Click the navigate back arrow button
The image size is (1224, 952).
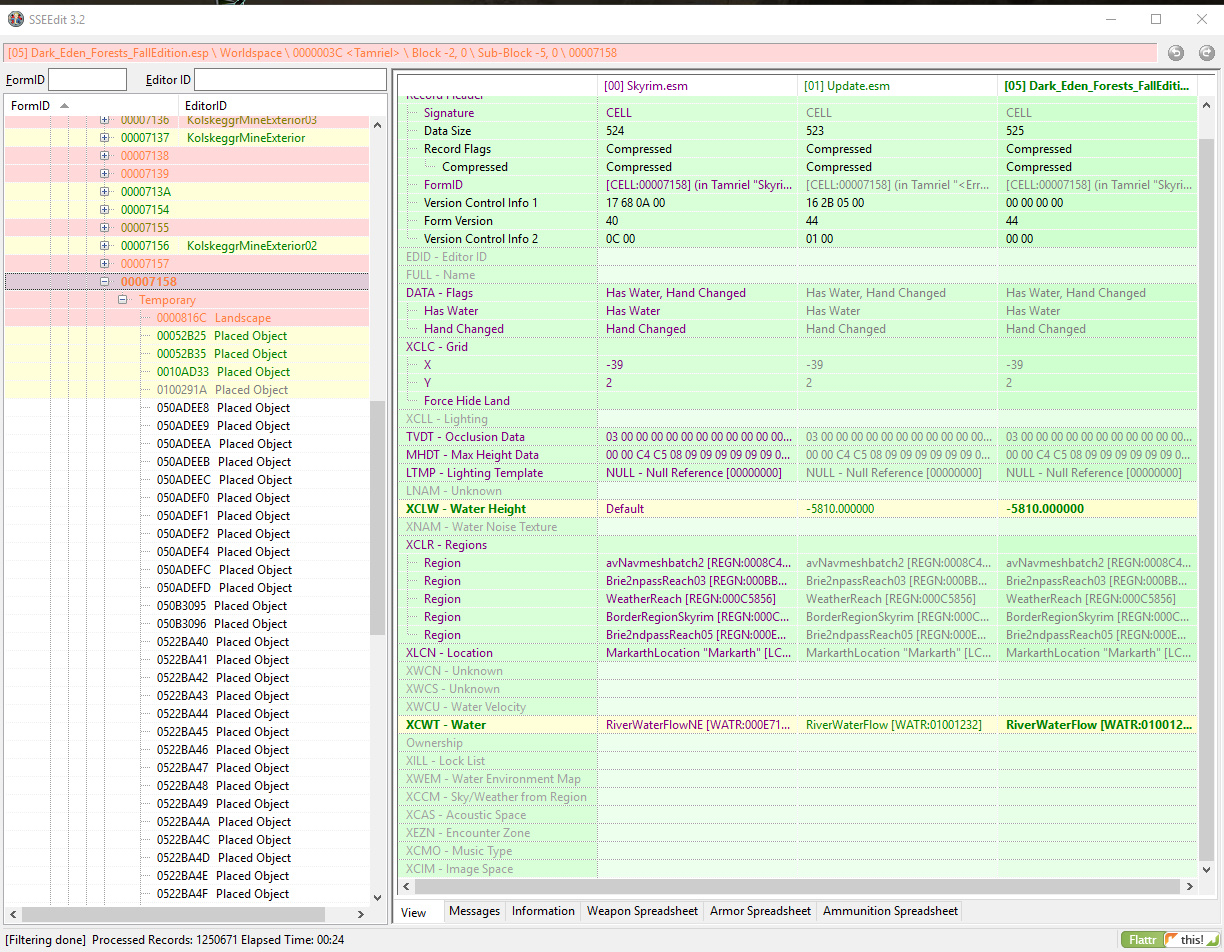pos(1176,53)
